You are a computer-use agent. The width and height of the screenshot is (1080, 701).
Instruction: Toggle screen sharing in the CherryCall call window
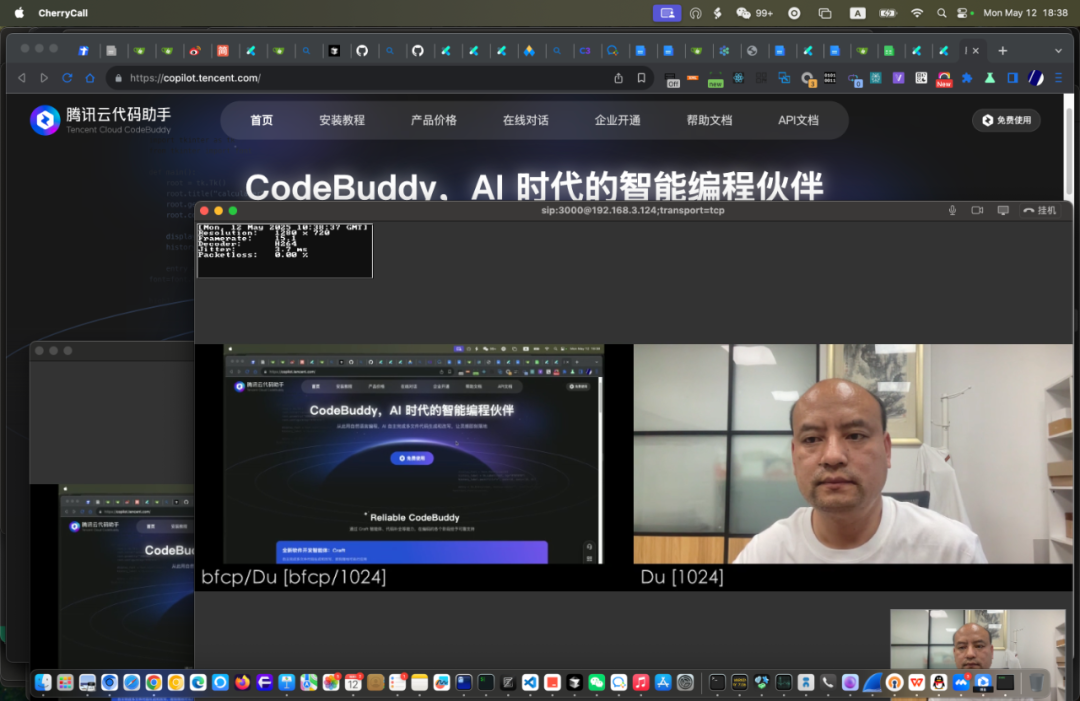click(x=1003, y=211)
